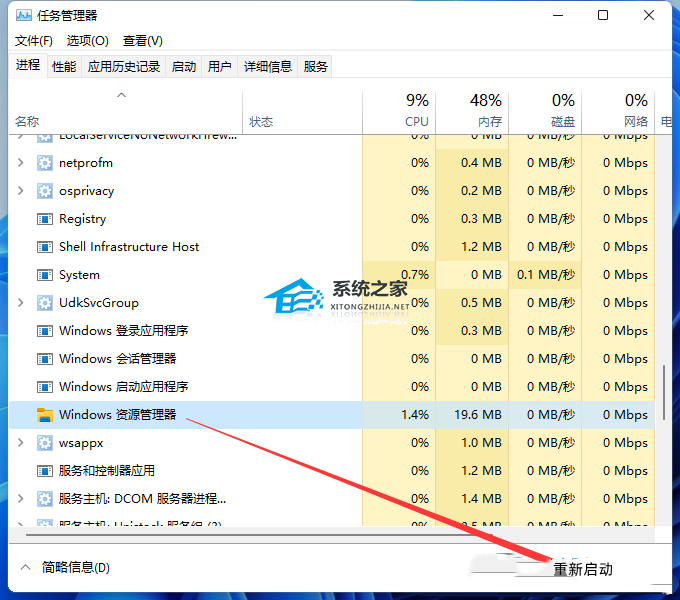Click the UdkSvcGroup gear icon

pyautogui.click(x=45, y=303)
